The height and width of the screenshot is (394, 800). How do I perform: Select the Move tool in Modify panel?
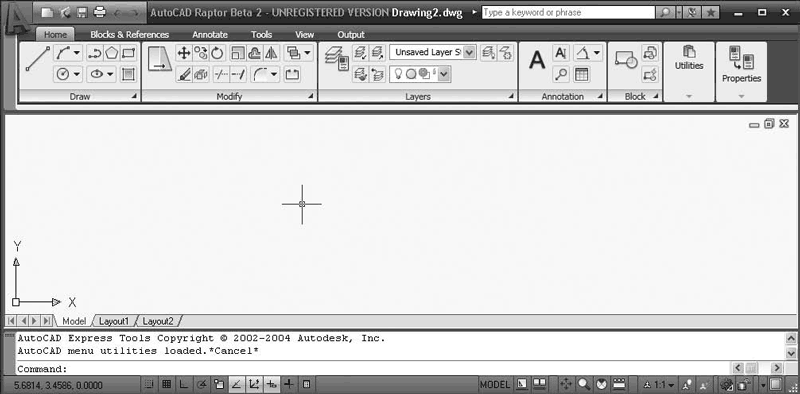(x=184, y=53)
